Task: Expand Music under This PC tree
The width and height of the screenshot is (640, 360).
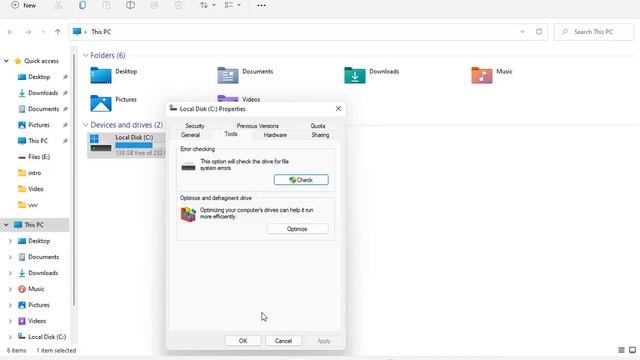Action: point(10,289)
